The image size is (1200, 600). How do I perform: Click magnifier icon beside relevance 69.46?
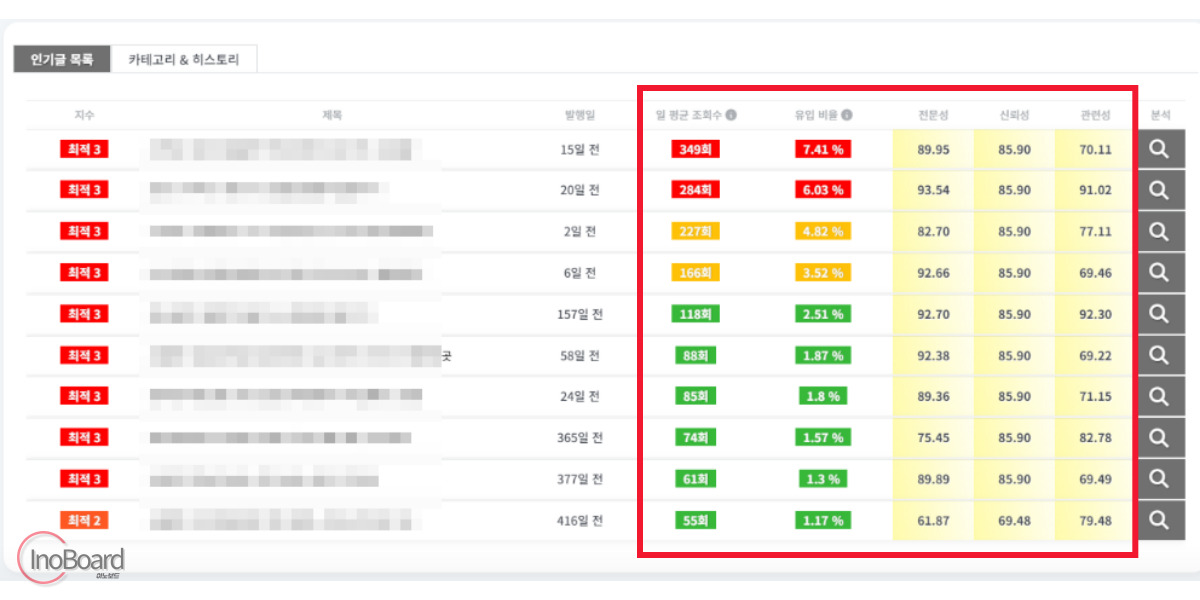(1159, 272)
